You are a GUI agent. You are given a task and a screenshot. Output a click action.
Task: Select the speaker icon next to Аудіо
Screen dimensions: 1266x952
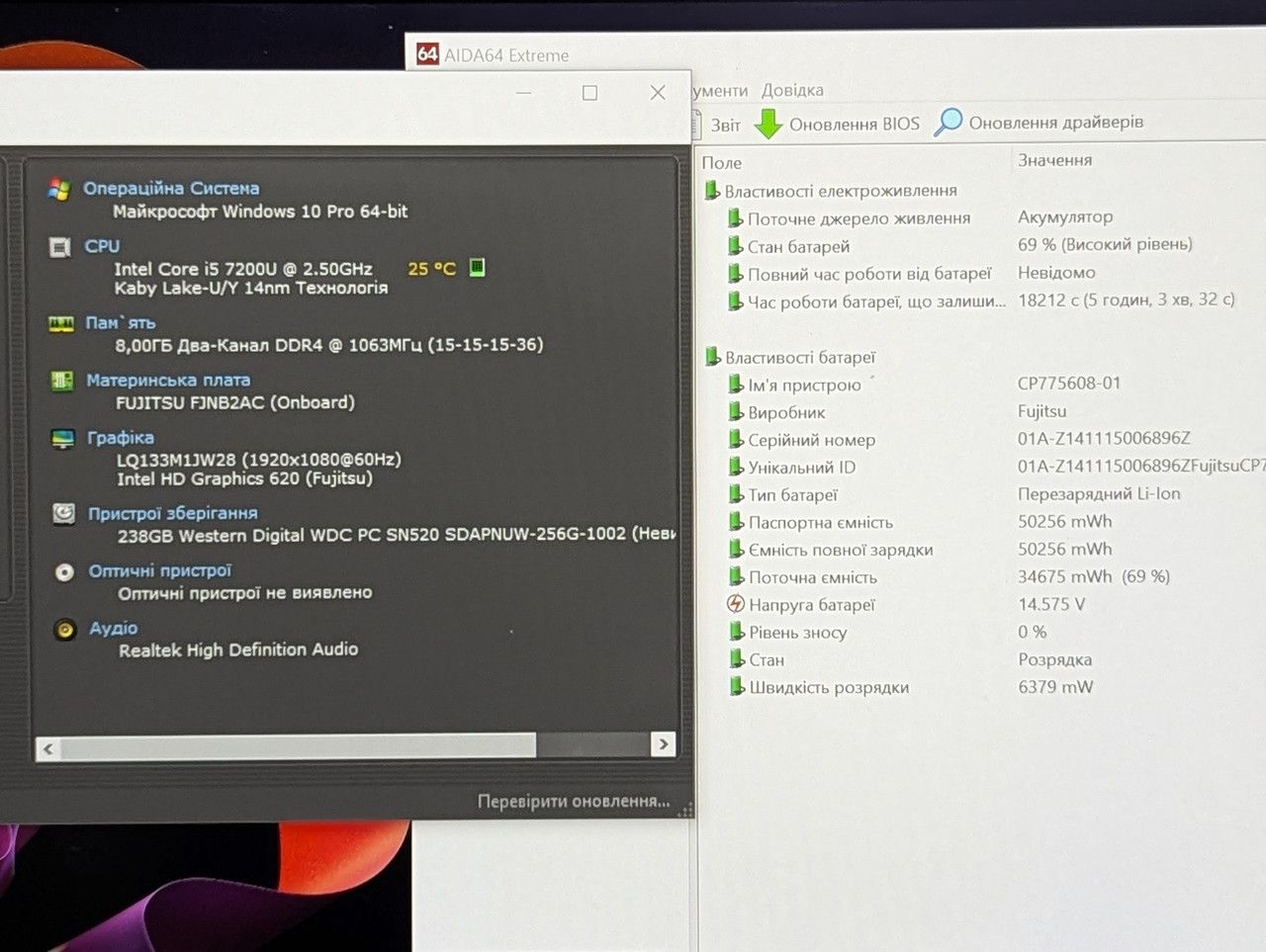point(65,629)
